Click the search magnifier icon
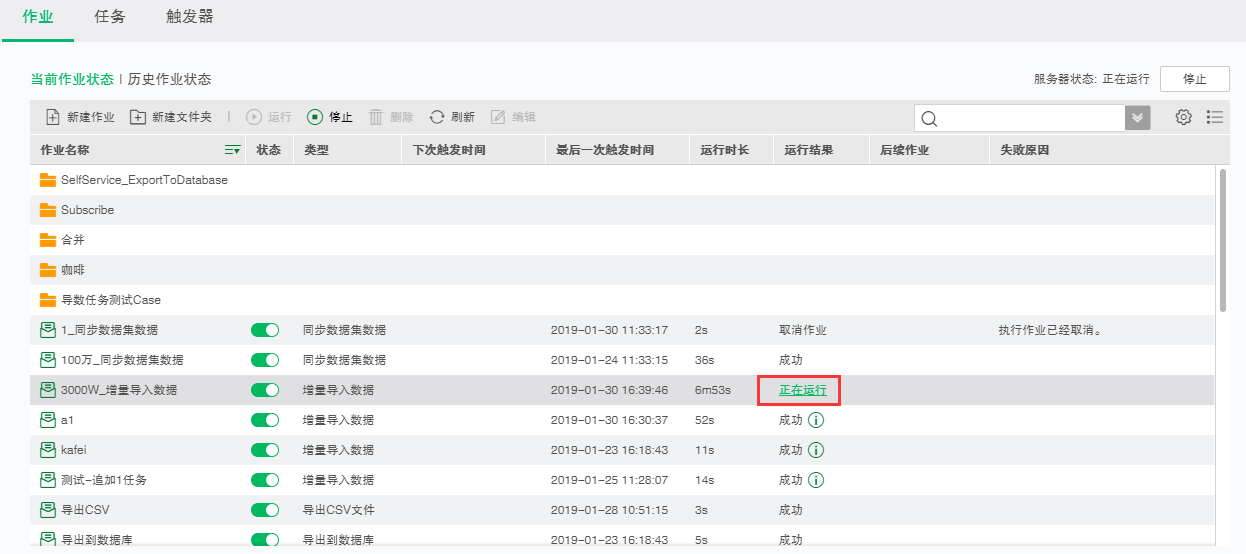The height and width of the screenshot is (554, 1246). point(929,119)
